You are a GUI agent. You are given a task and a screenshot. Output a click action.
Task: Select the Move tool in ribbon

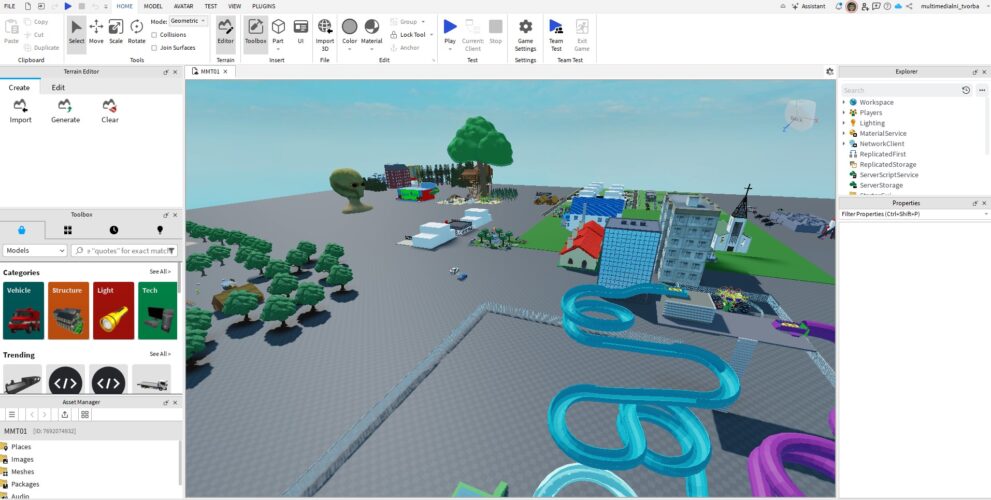[96, 31]
